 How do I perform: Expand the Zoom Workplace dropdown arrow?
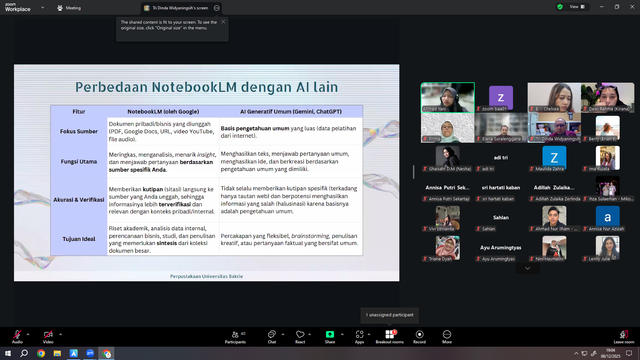click(42, 8)
